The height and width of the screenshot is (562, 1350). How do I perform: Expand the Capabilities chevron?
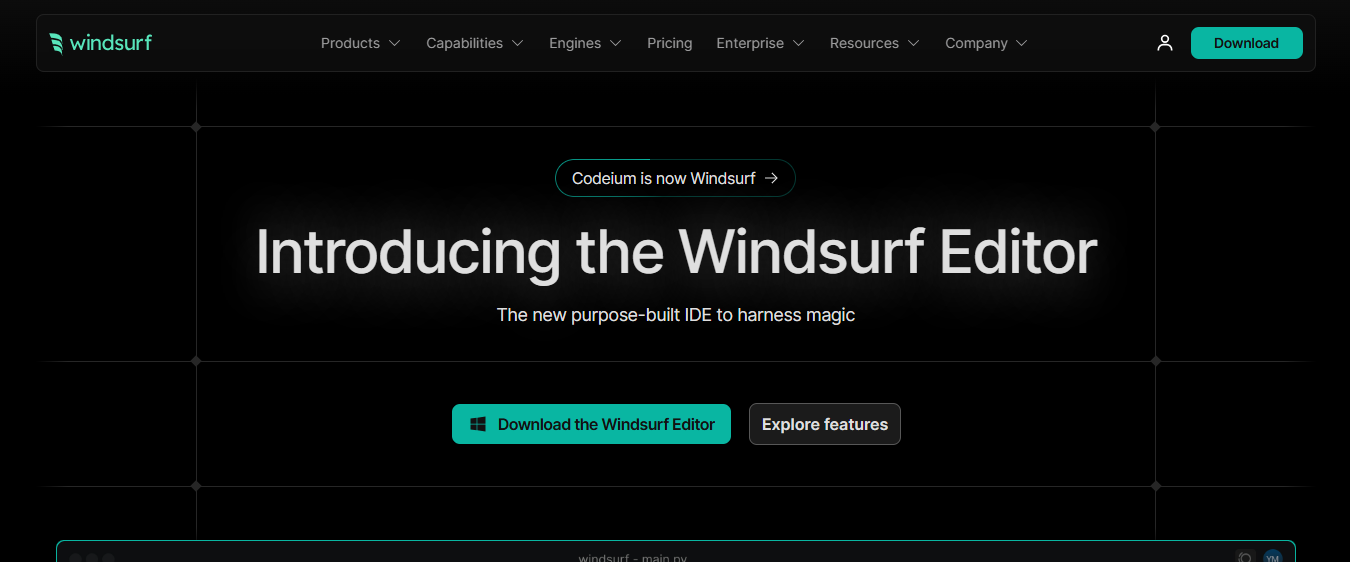(x=517, y=43)
